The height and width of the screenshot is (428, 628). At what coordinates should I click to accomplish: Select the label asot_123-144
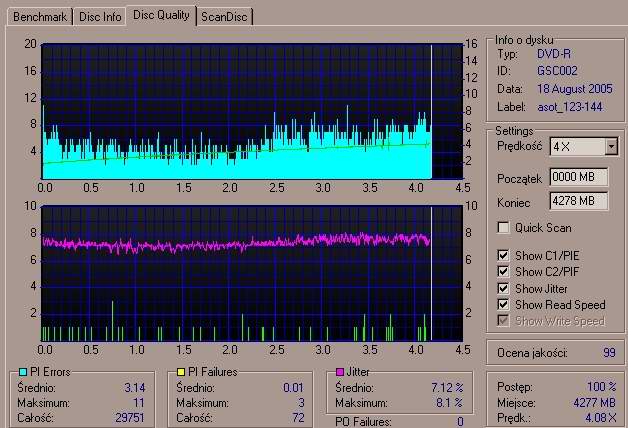tap(570, 107)
